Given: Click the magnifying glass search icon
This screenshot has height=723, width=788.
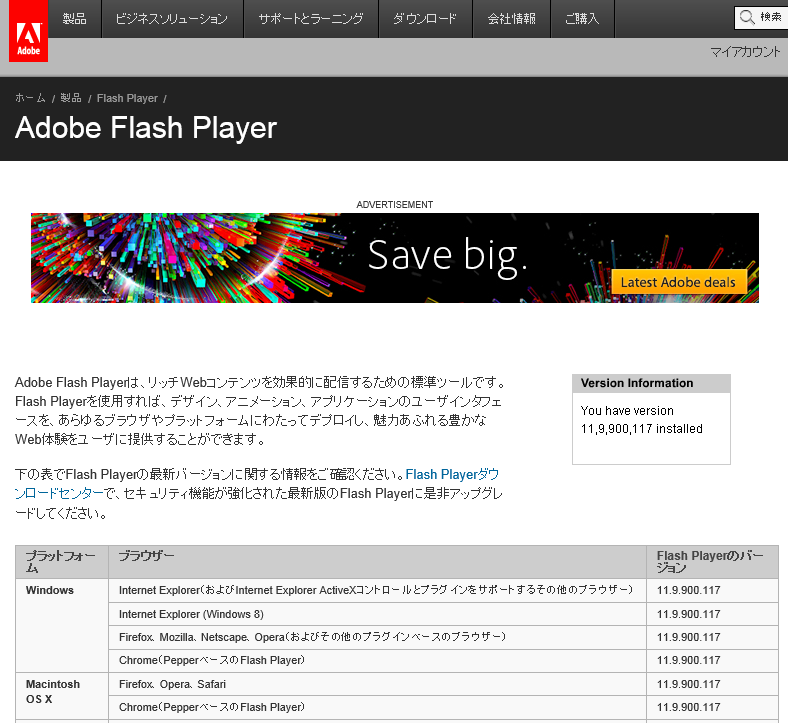Looking at the screenshot, I should pyautogui.click(x=748, y=17).
